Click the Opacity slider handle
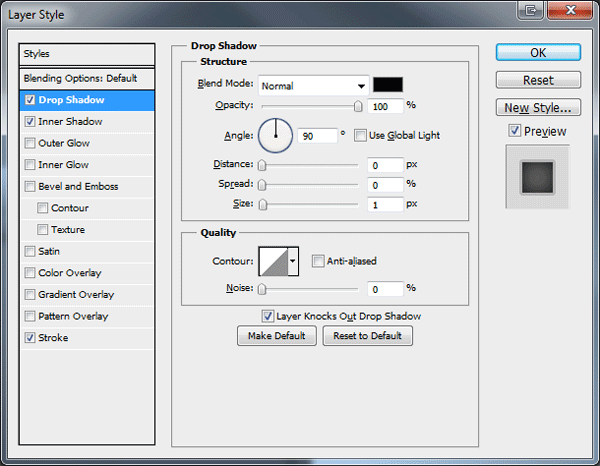Screen dimensions: 600x466 (x=358, y=106)
